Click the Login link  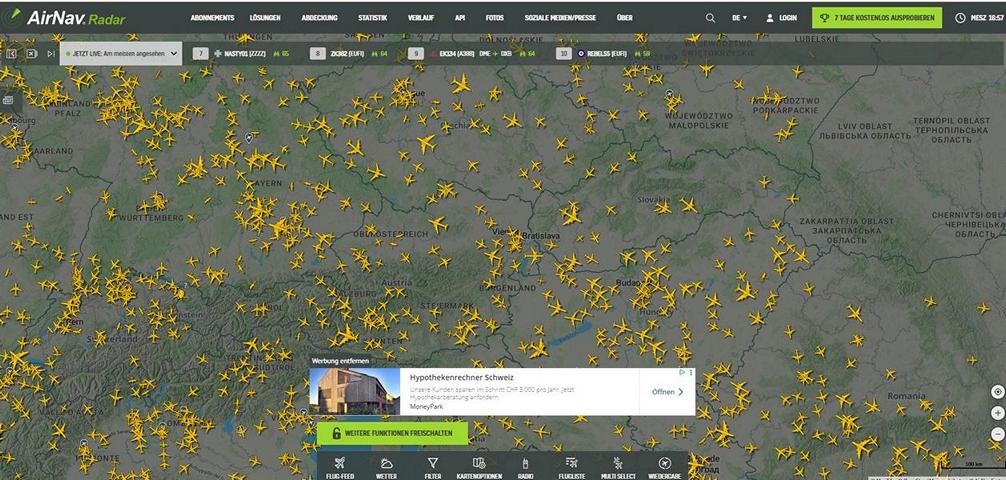pos(781,18)
